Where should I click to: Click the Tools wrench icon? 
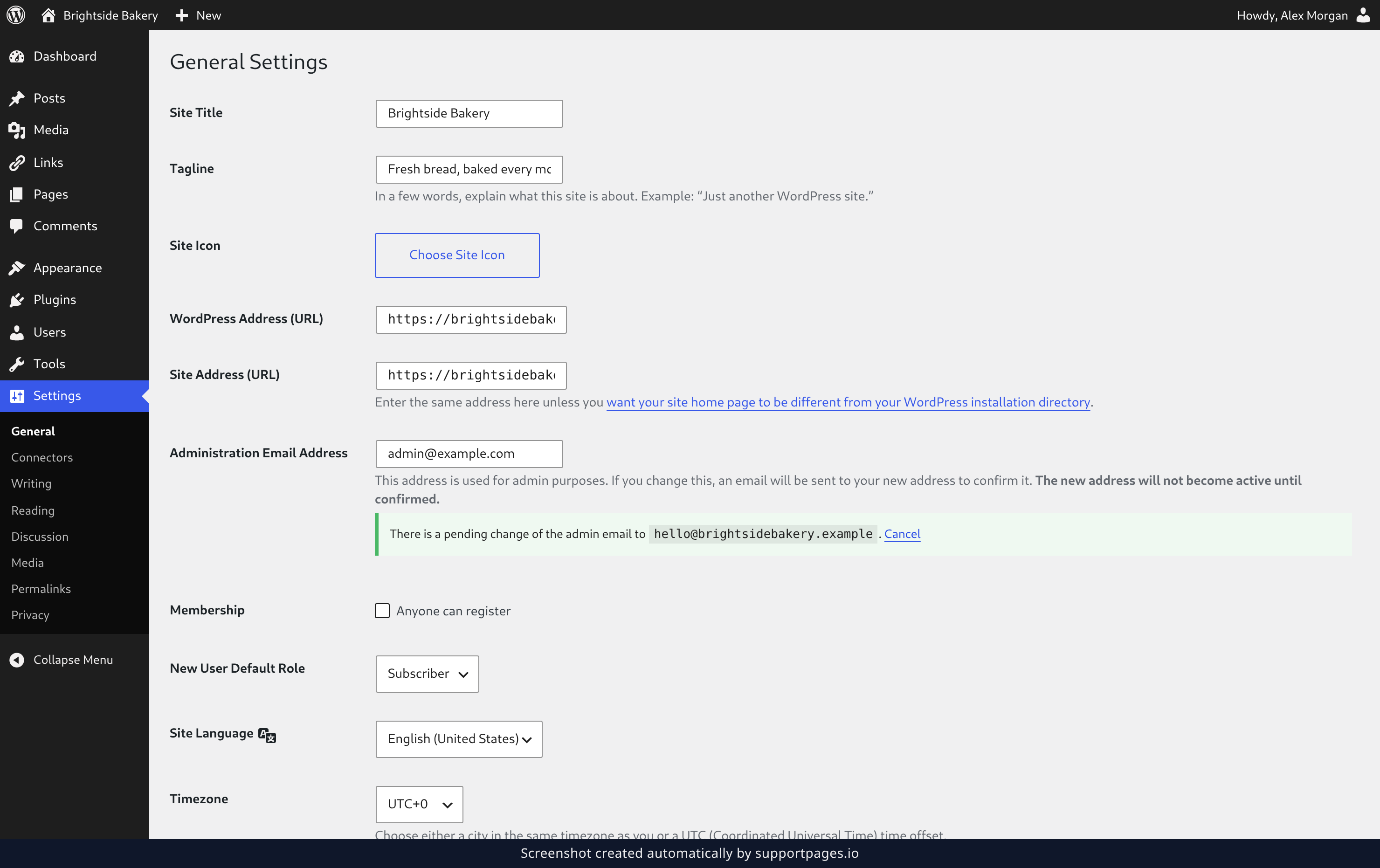(x=17, y=364)
